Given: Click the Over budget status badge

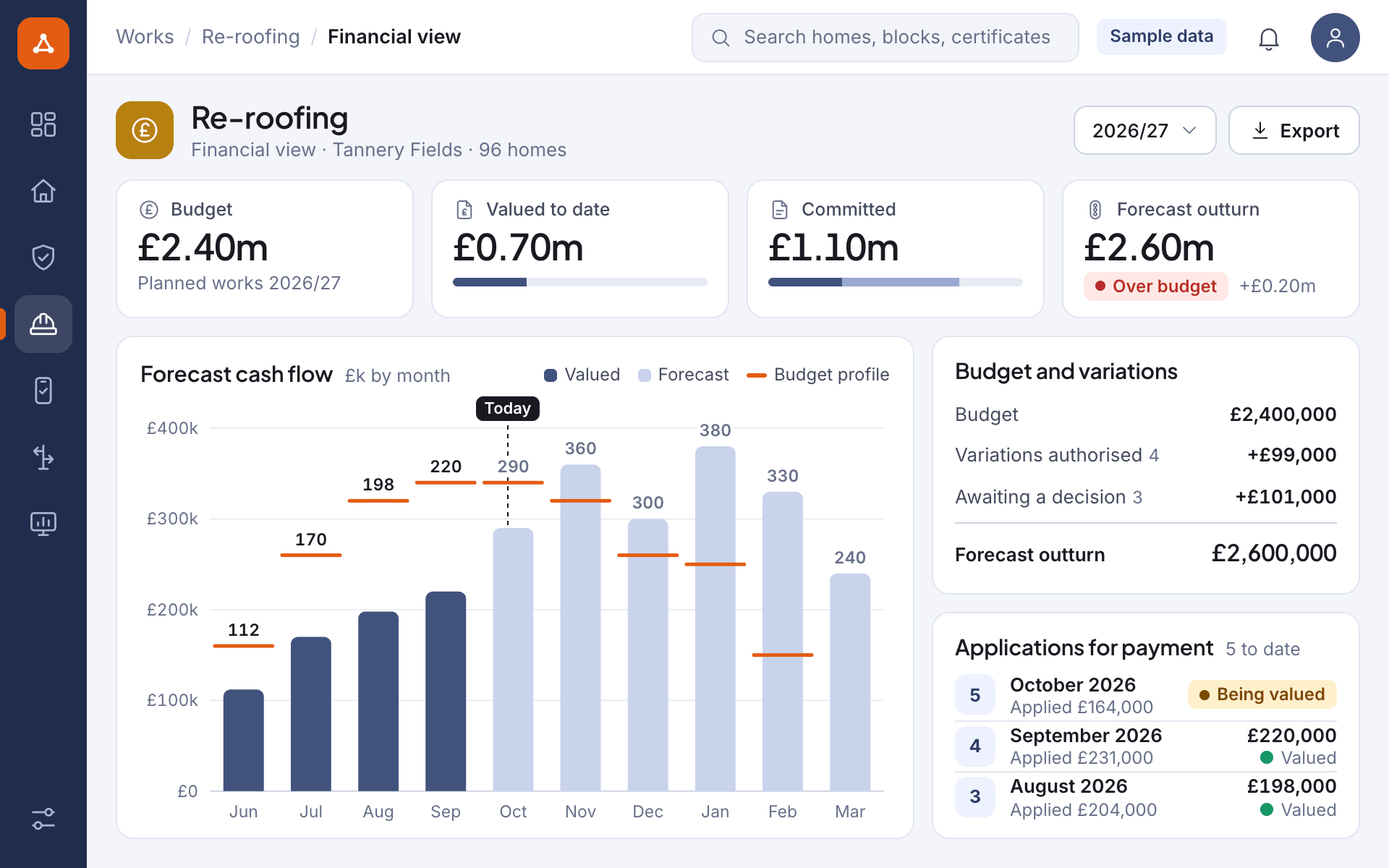Looking at the screenshot, I should click(x=1156, y=286).
